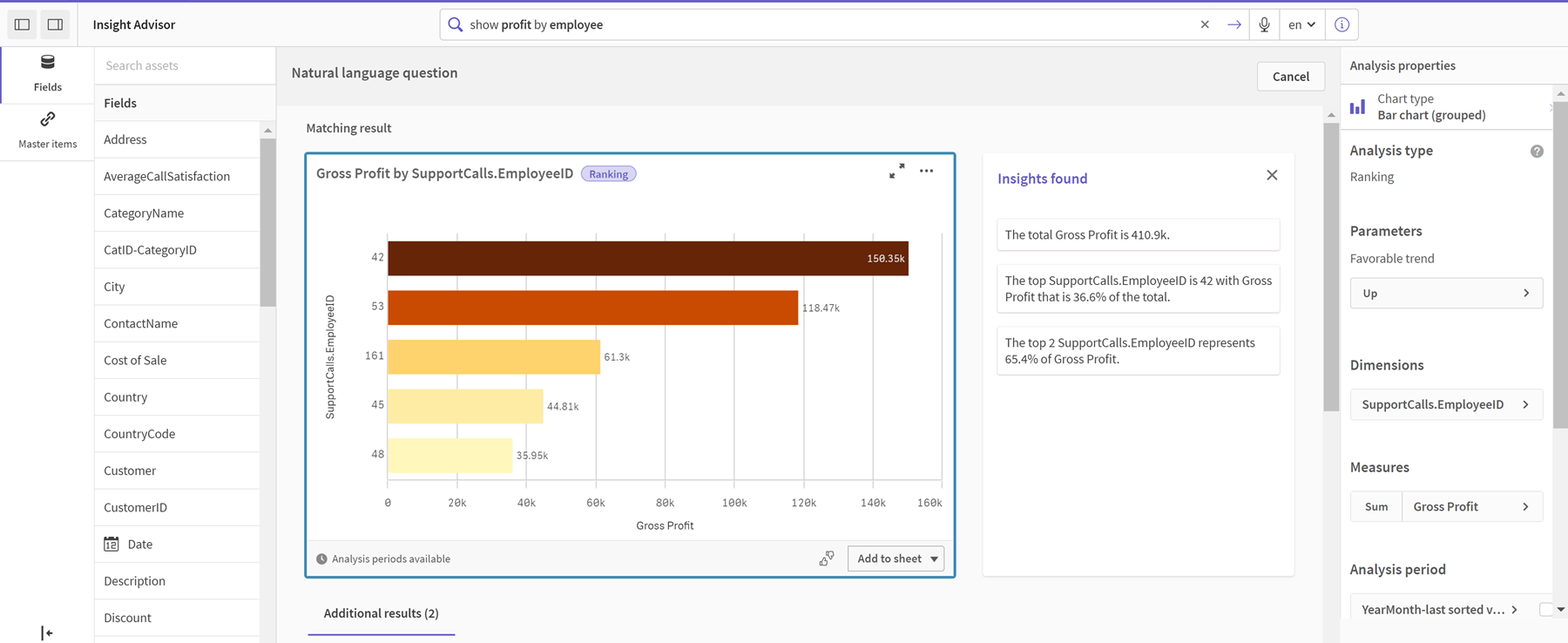Submit the query with the arrow icon
This screenshot has height=643, width=1568.
click(1233, 24)
